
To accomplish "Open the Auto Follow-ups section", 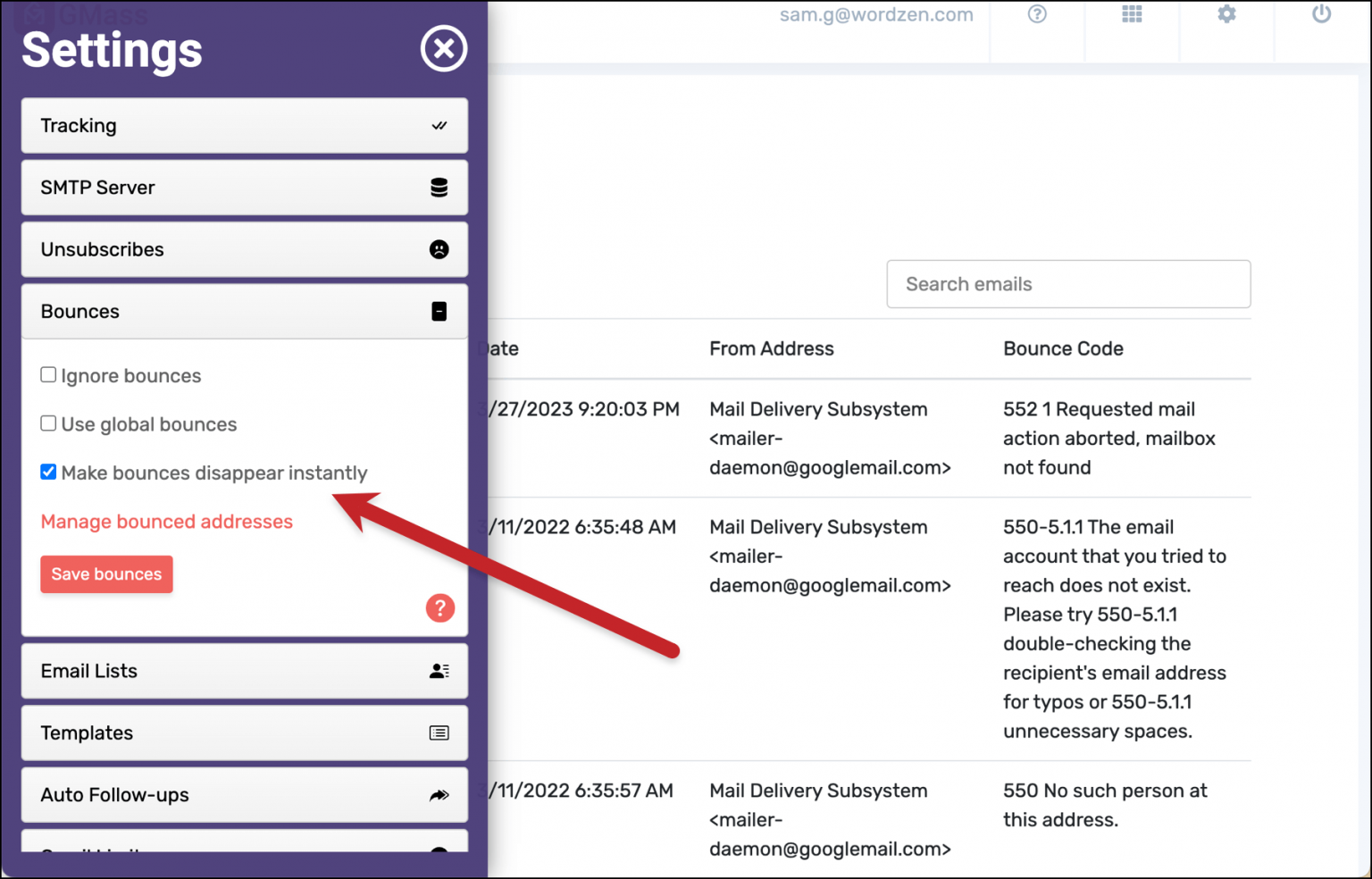I will click(244, 795).
